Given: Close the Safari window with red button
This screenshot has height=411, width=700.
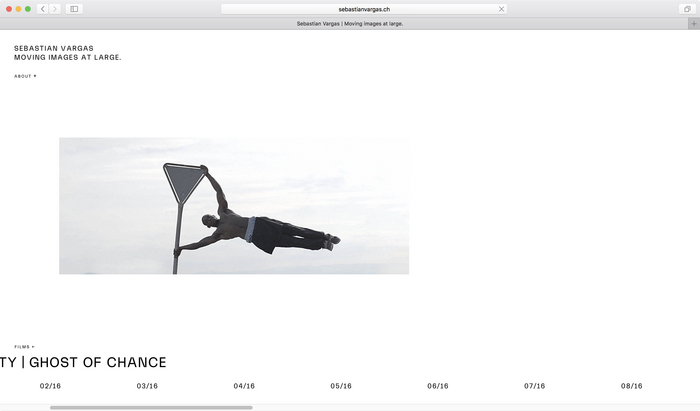Looking at the screenshot, I should click(9, 9).
